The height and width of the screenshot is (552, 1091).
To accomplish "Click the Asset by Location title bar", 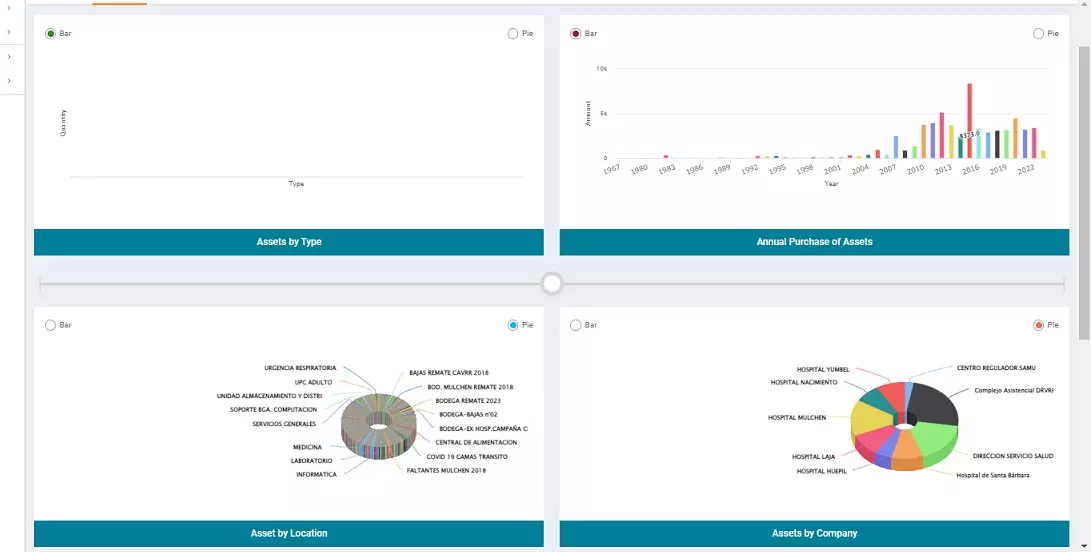I will [289, 533].
